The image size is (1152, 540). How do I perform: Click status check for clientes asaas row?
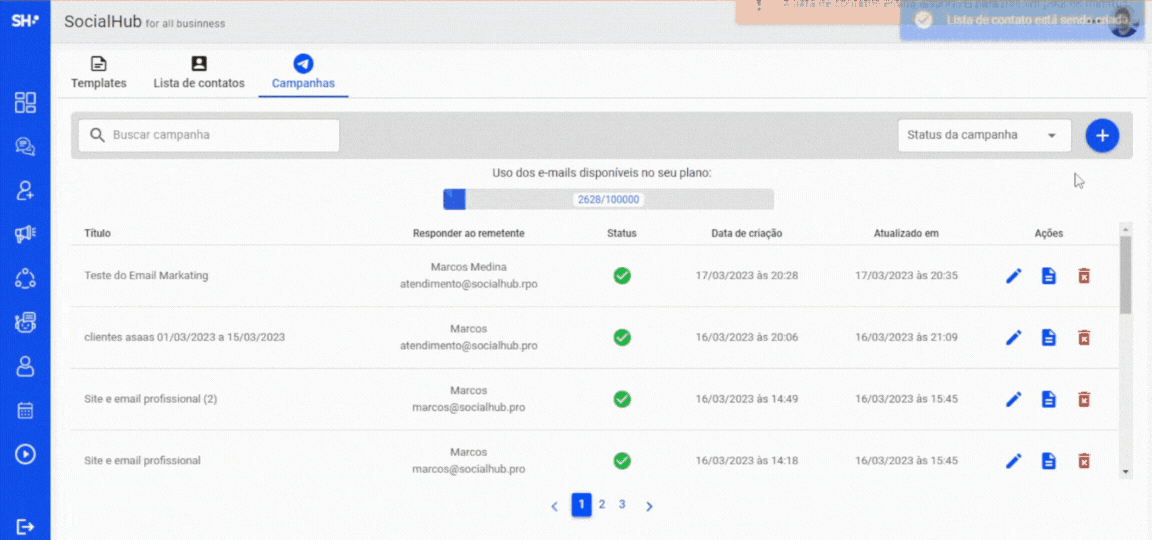[622, 337]
